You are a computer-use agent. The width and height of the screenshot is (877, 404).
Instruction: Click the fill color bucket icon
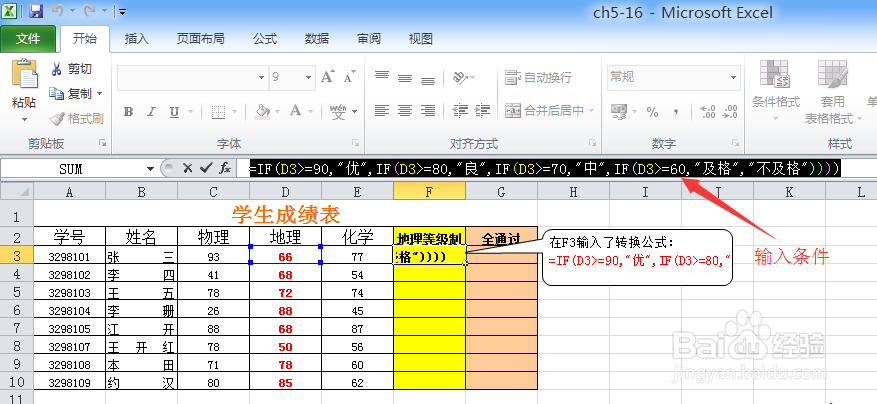tap(262, 111)
